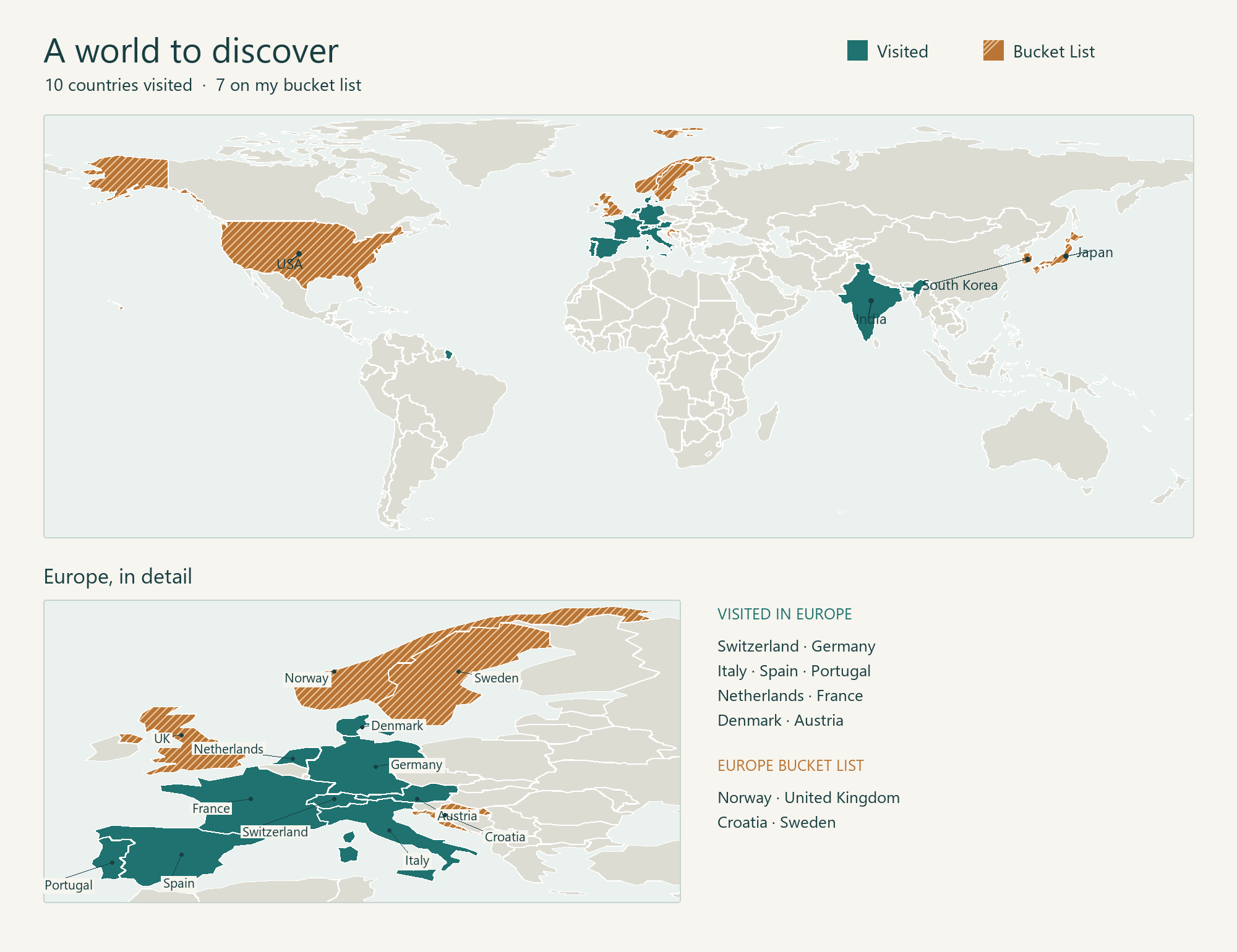
Task: Select the South Korea map label
Action: pyautogui.click(x=960, y=285)
